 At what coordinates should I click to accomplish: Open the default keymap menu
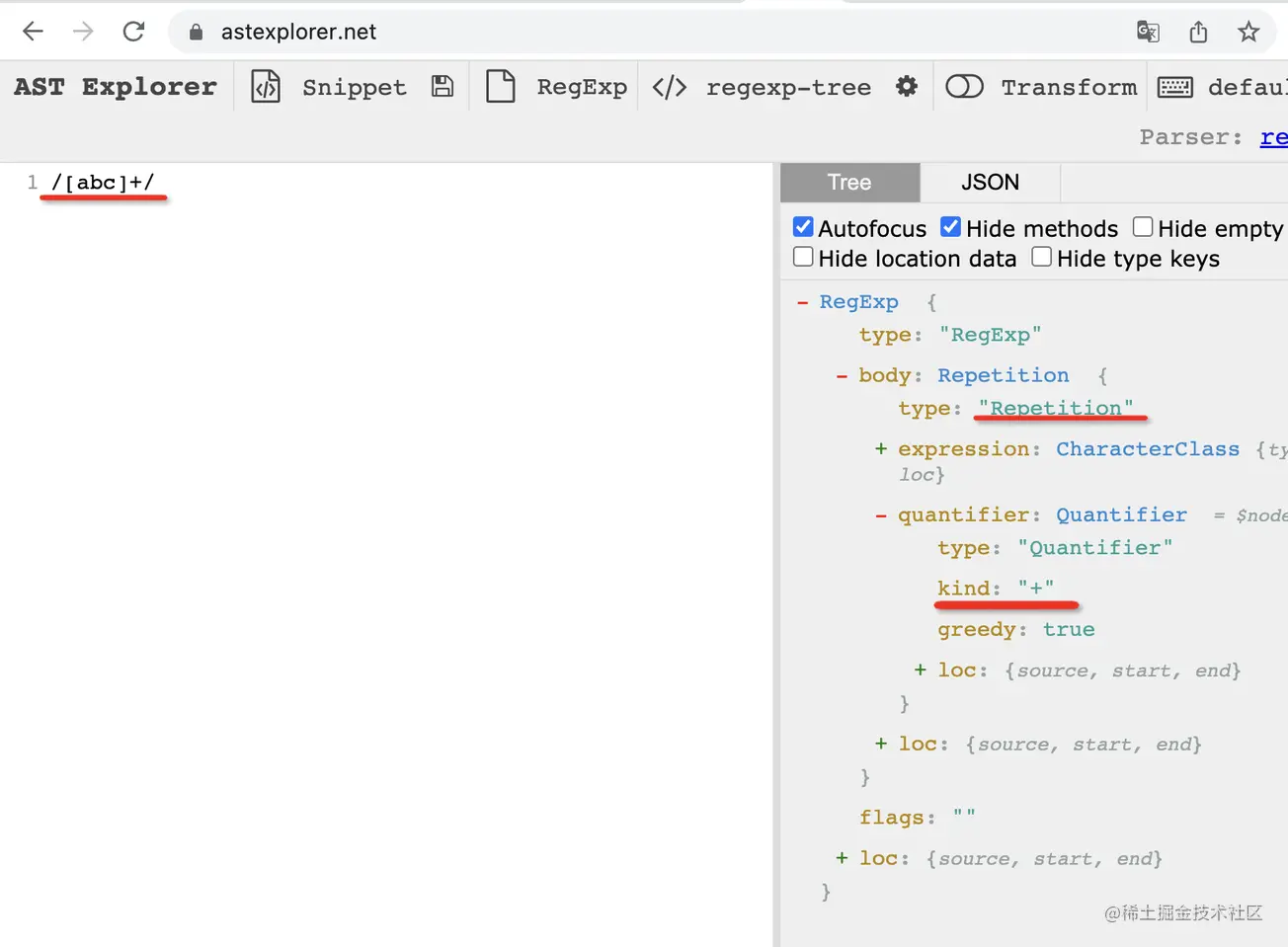pos(1248,87)
